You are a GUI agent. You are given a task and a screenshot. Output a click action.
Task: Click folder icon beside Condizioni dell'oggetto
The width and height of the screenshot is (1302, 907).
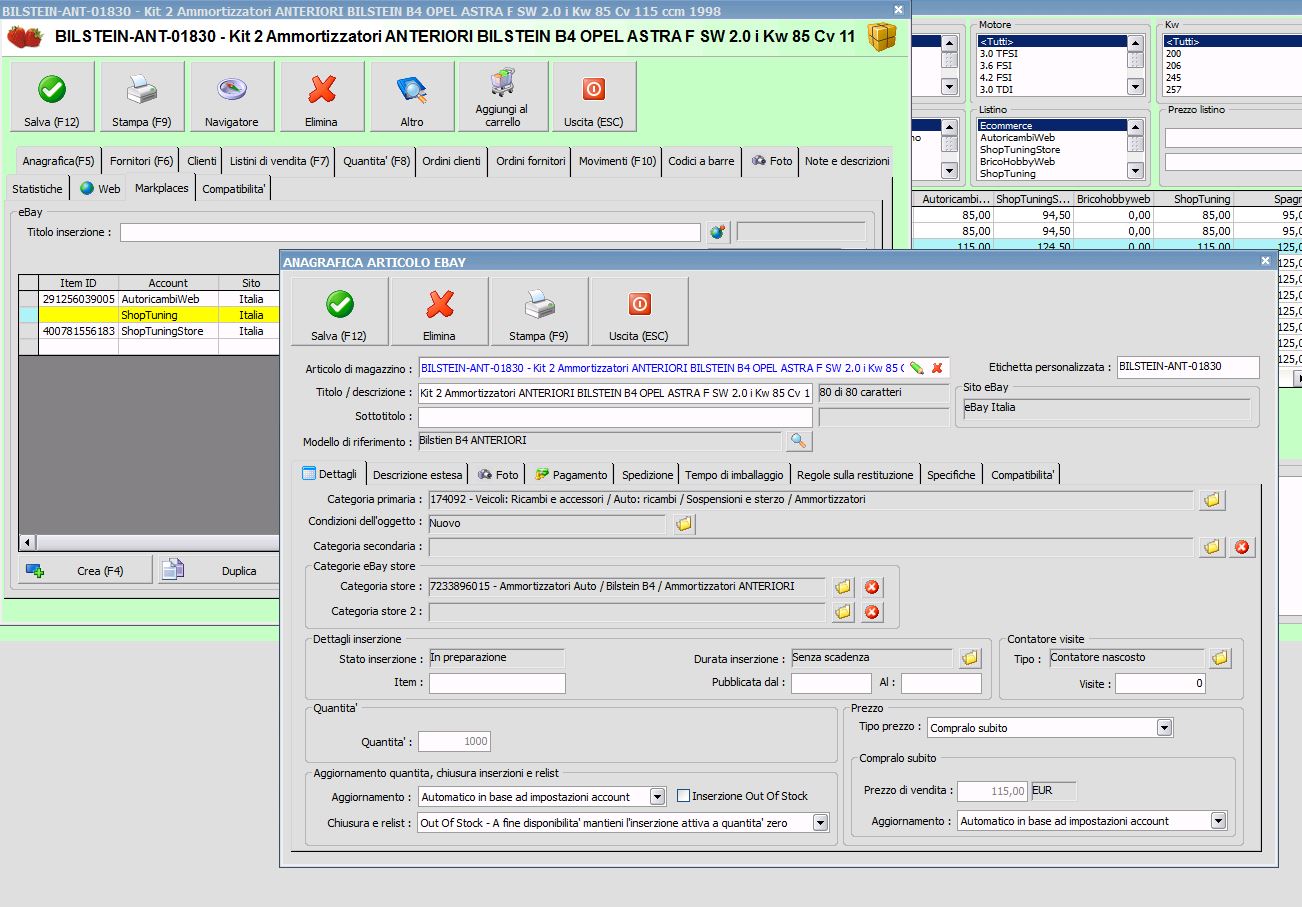tap(684, 523)
